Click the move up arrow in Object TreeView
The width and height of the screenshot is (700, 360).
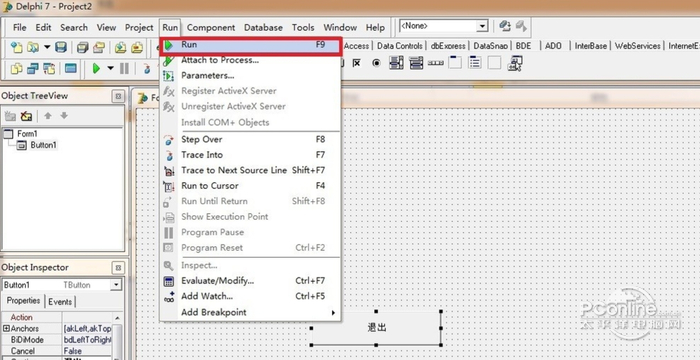(48, 116)
